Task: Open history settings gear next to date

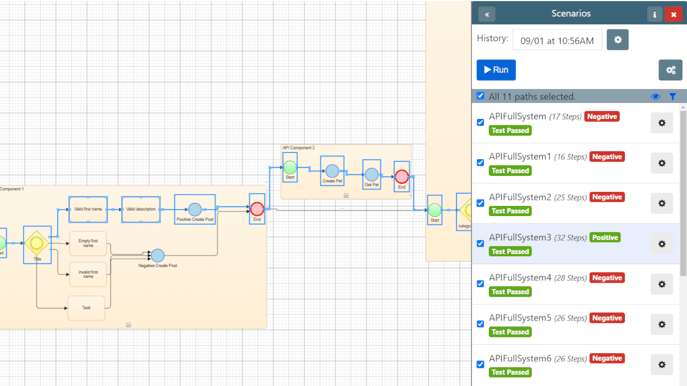Action: (x=617, y=40)
